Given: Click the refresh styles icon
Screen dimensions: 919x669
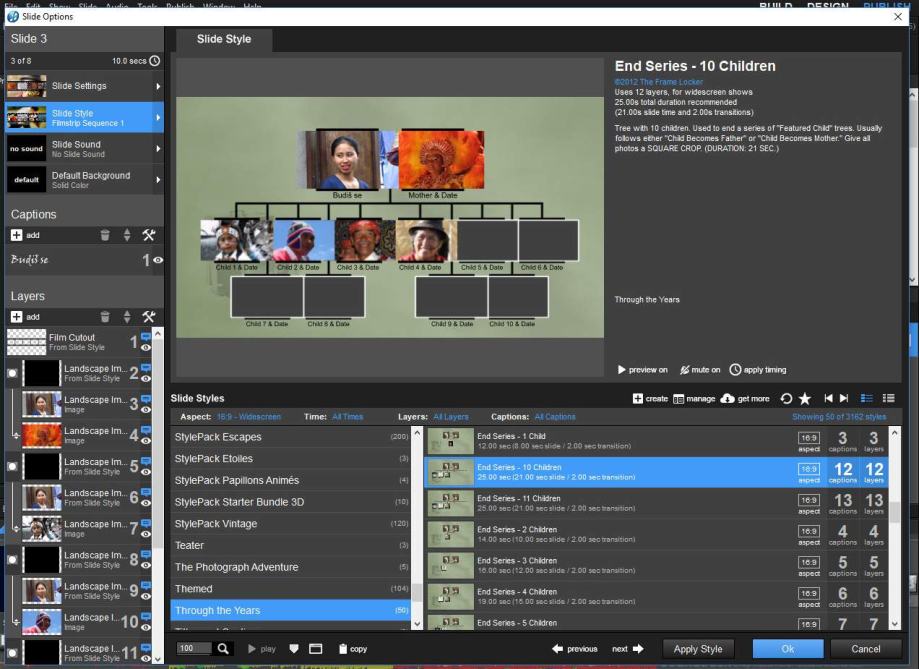Looking at the screenshot, I should click(786, 399).
